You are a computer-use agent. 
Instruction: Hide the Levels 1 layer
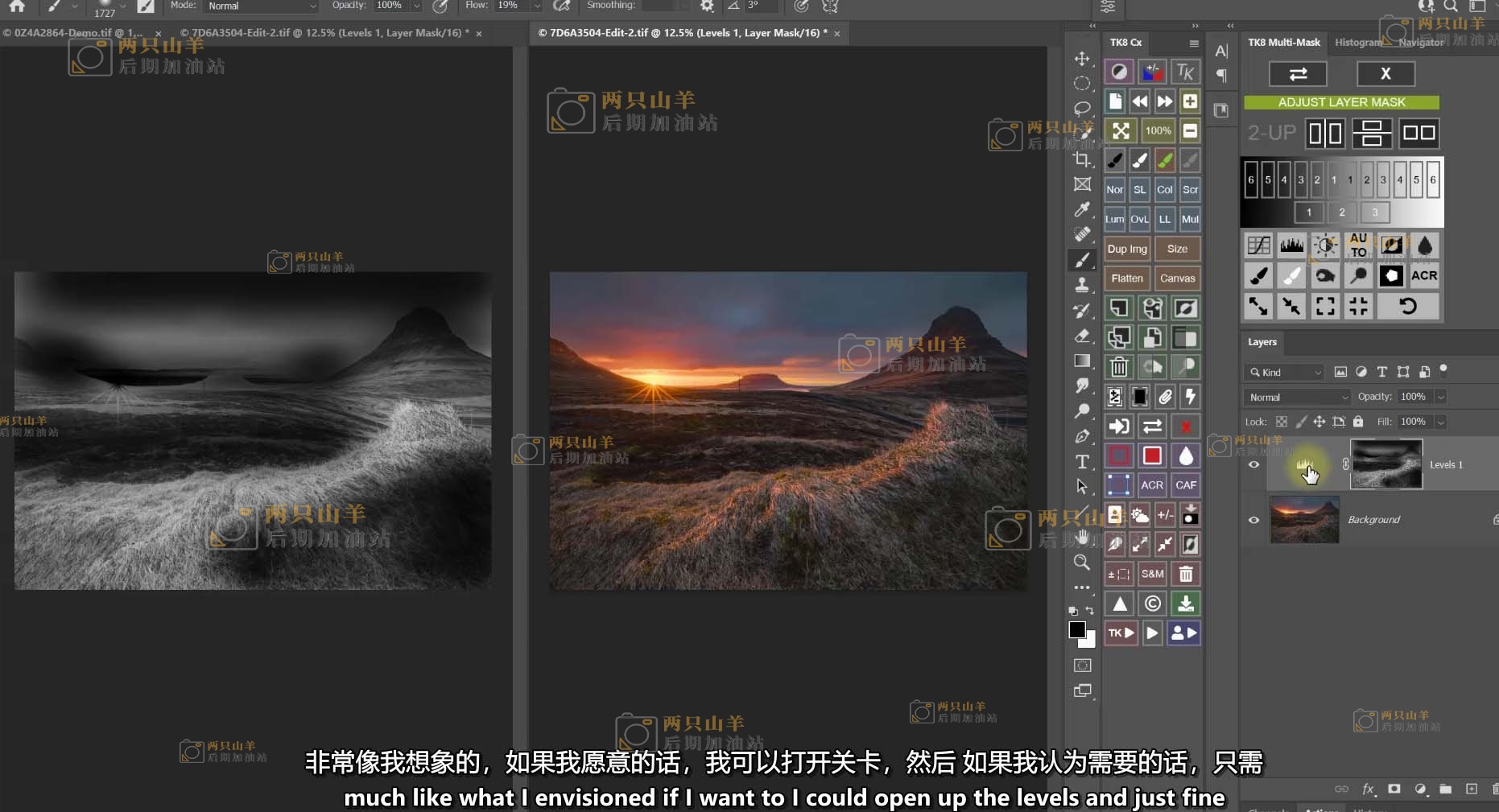point(1253,464)
